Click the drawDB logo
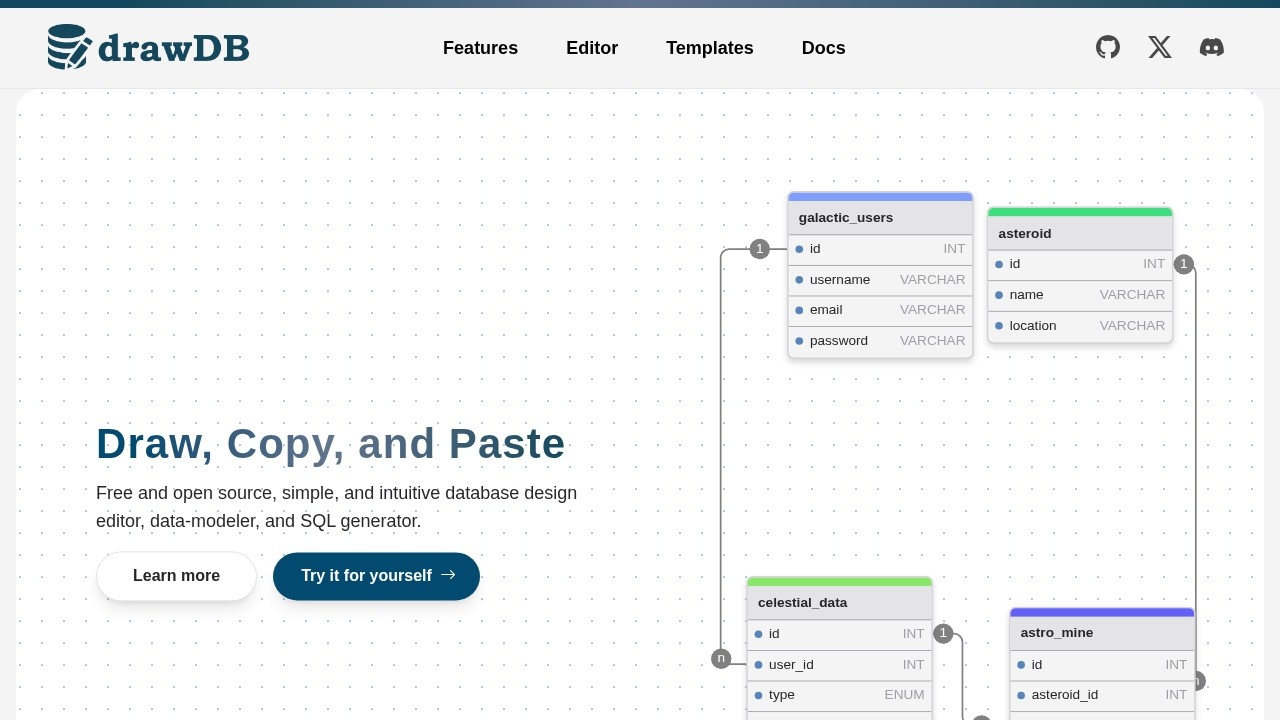 click(148, 47)
